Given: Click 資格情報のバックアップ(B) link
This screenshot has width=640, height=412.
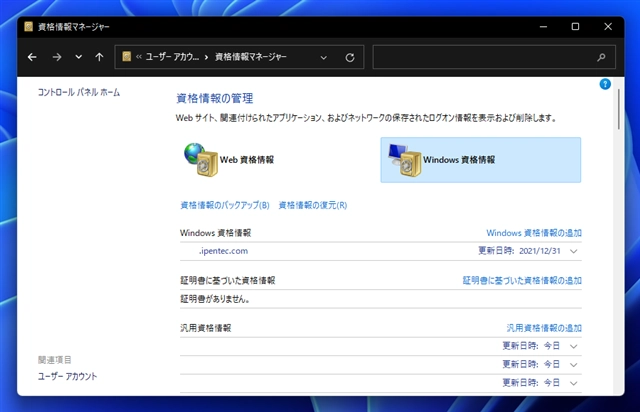Looking at the screenshot, I should 225,205.
